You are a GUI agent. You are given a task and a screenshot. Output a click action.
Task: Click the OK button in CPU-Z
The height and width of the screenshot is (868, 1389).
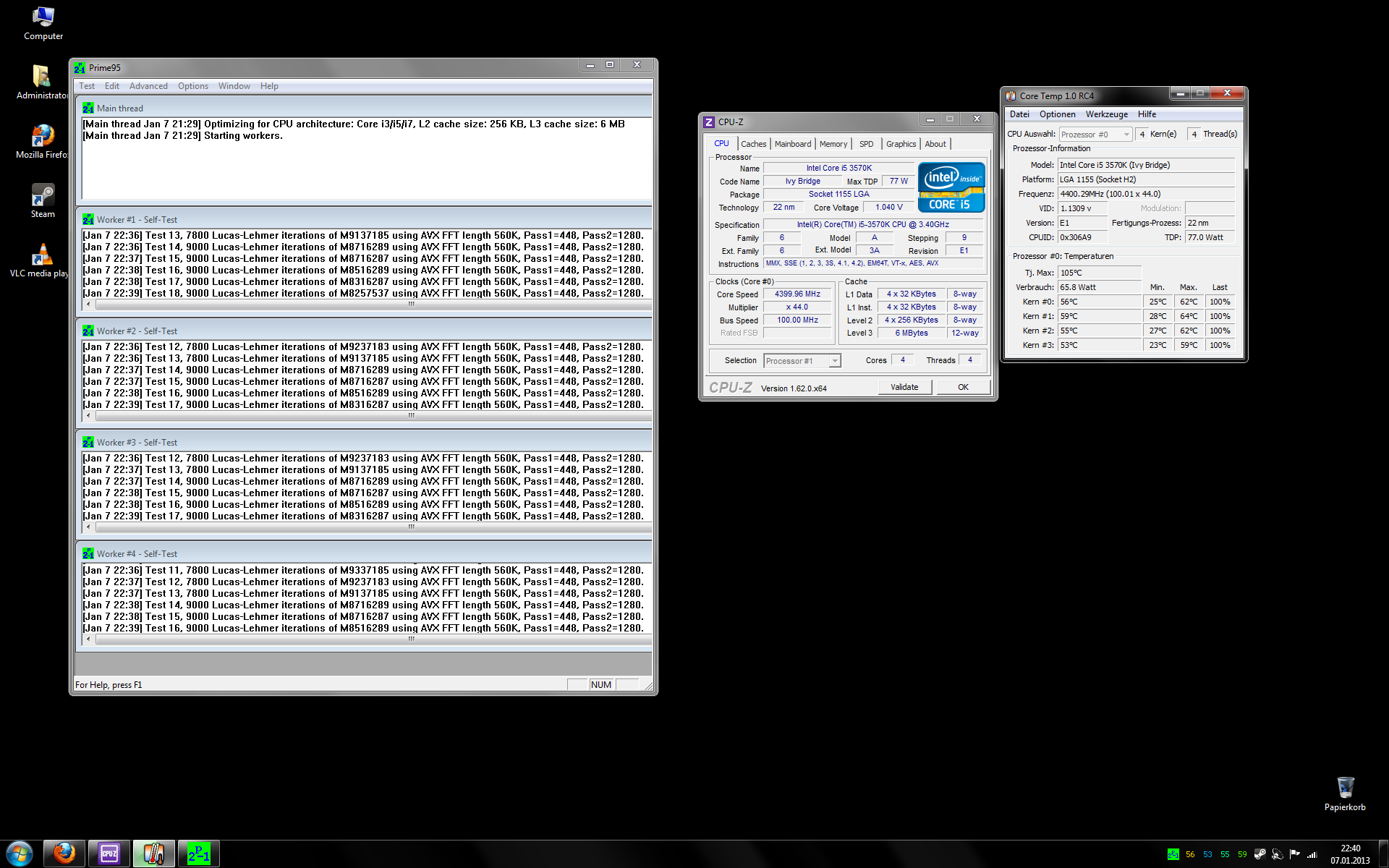(963, 387)
